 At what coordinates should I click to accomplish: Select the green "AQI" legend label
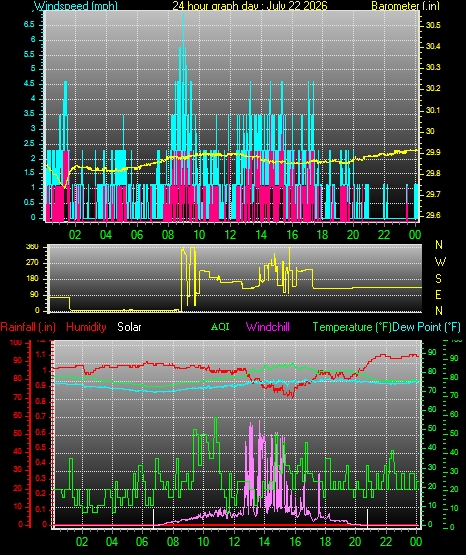click(x=220, y=326)
